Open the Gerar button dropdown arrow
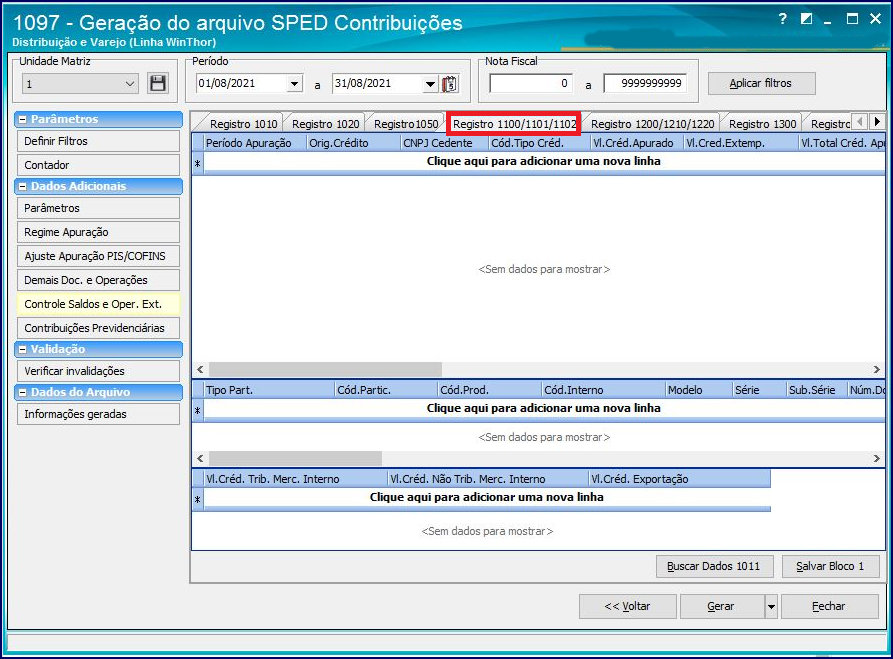 (771, 607)
